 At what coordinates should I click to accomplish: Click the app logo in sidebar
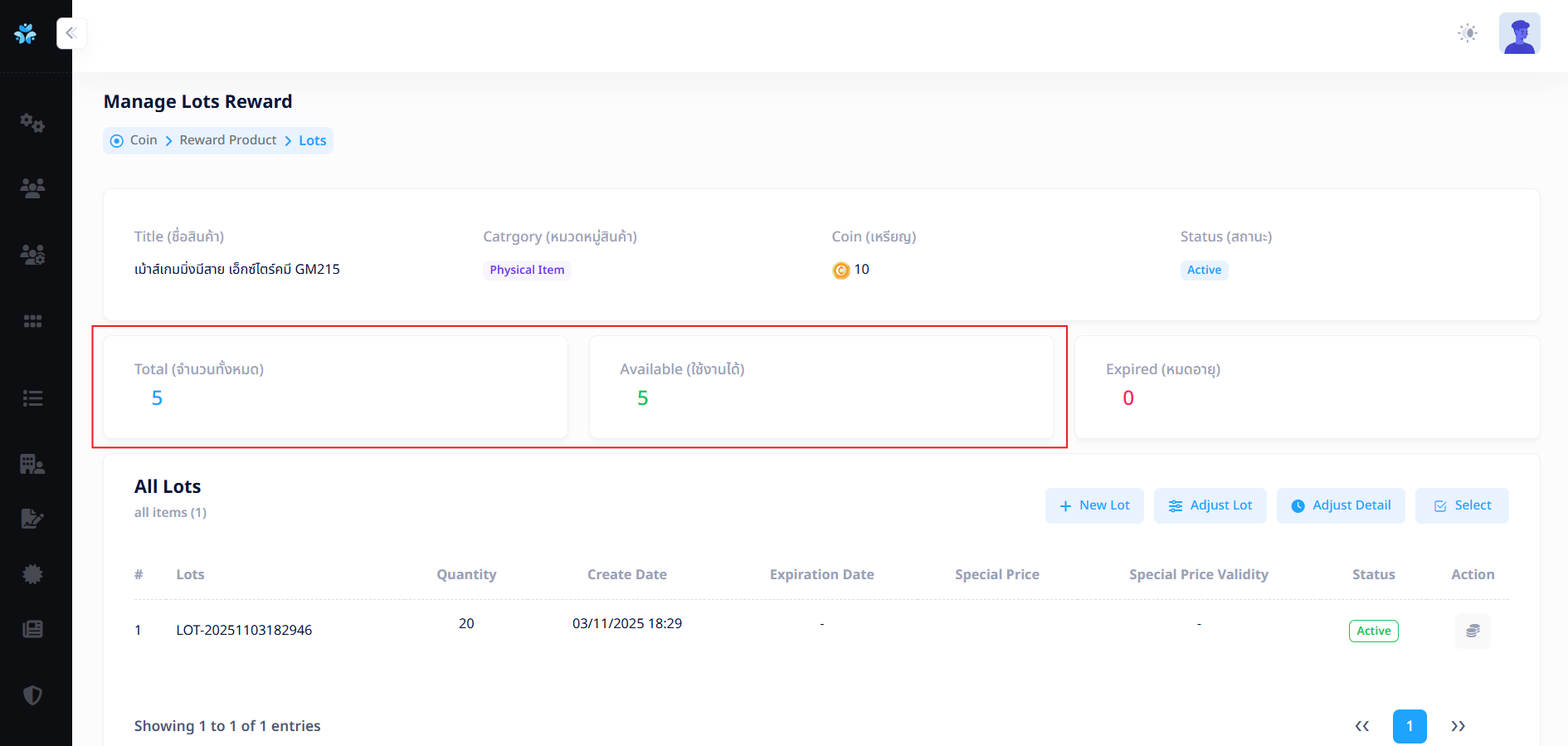click(26, 34)
